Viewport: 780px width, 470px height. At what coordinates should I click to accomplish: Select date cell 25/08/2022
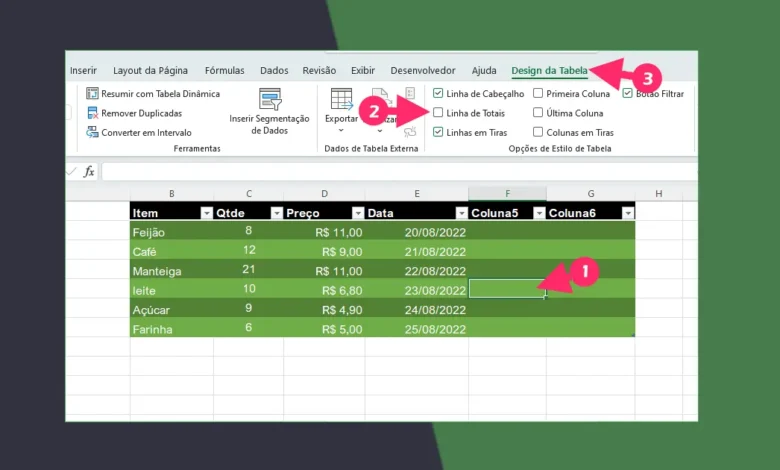[x=417, y=328]
